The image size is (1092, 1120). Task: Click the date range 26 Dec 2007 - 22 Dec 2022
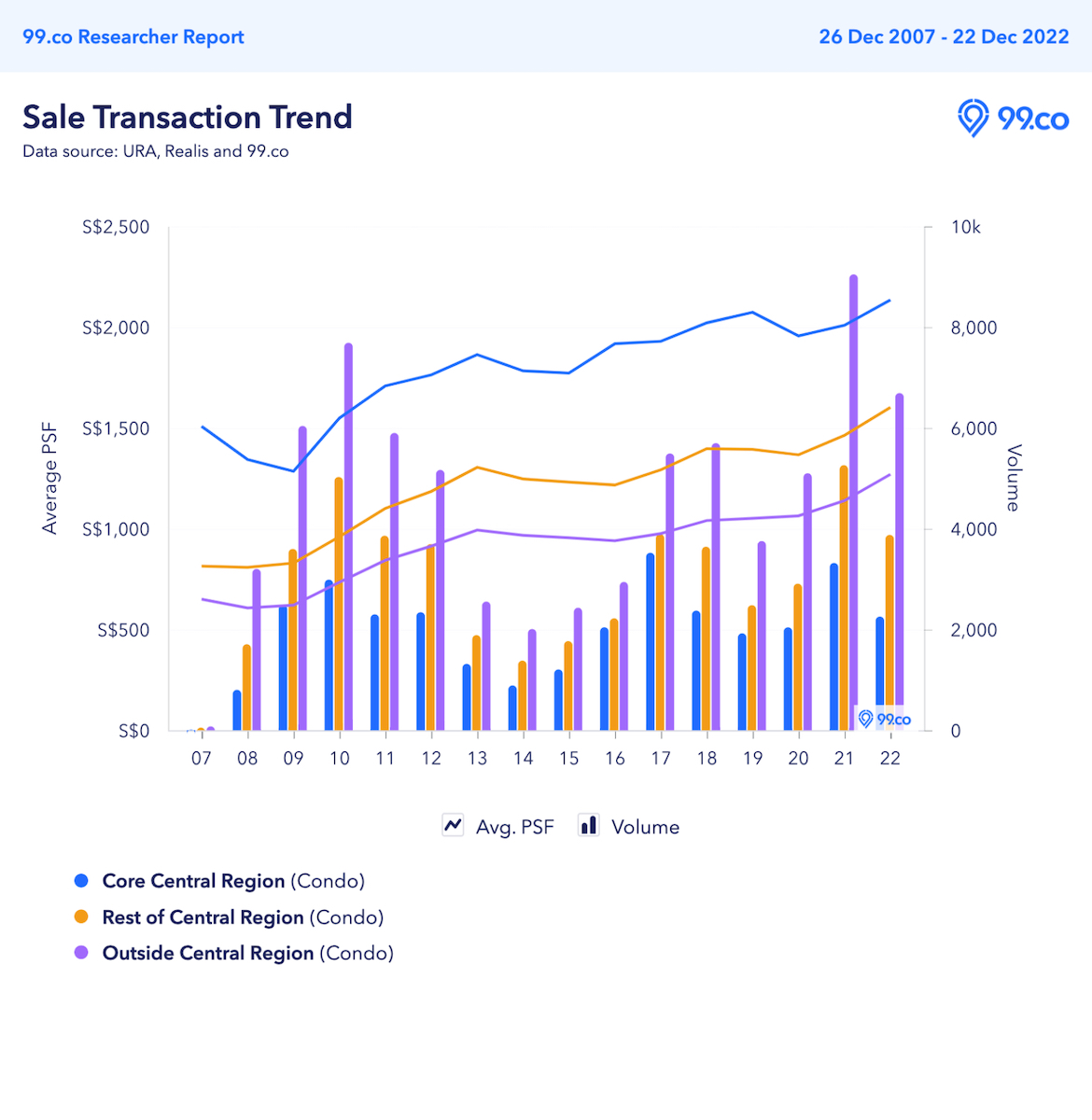tap(944, 37)
